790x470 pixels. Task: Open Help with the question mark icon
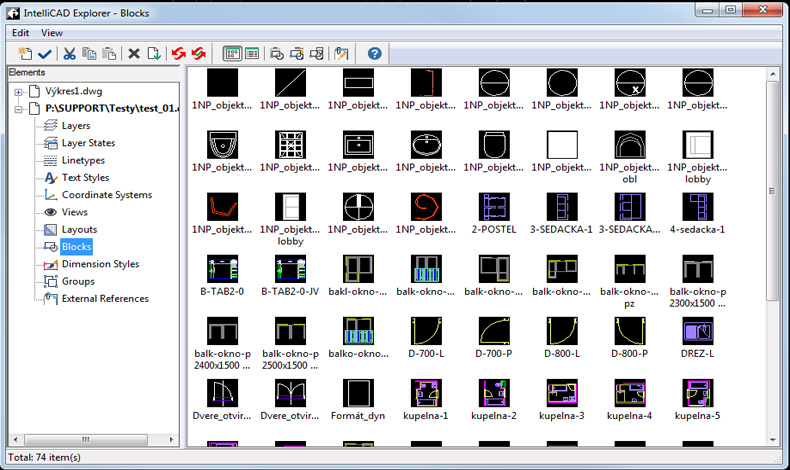click(375, 53)
